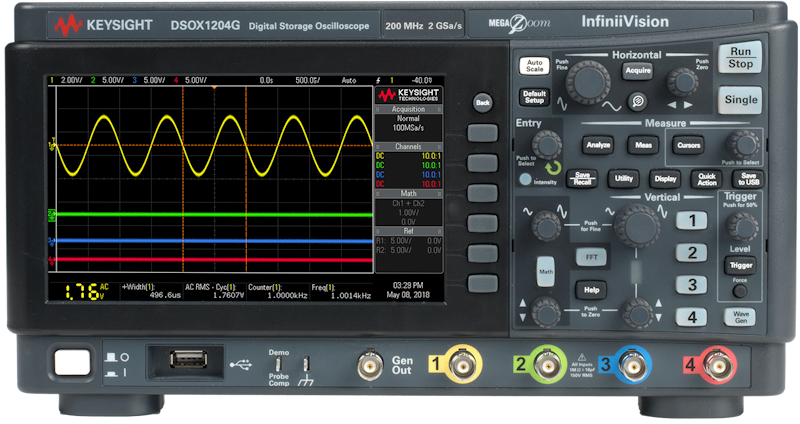800x424 pixels.
Task: Push the Trigger Level knob
Action: [742, 227]
